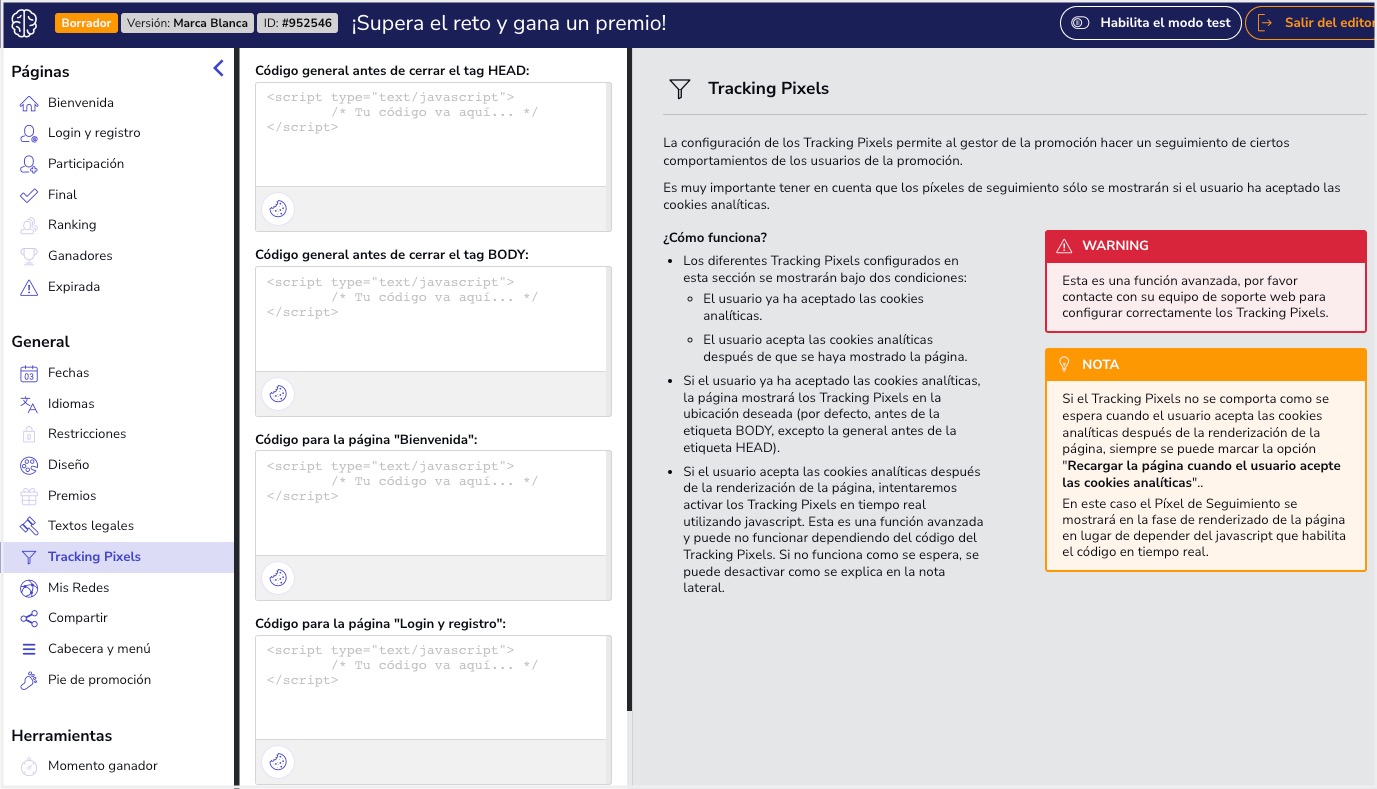Select the Premios gift icon
The image size is (1377, 789).
tap(29, 496)
